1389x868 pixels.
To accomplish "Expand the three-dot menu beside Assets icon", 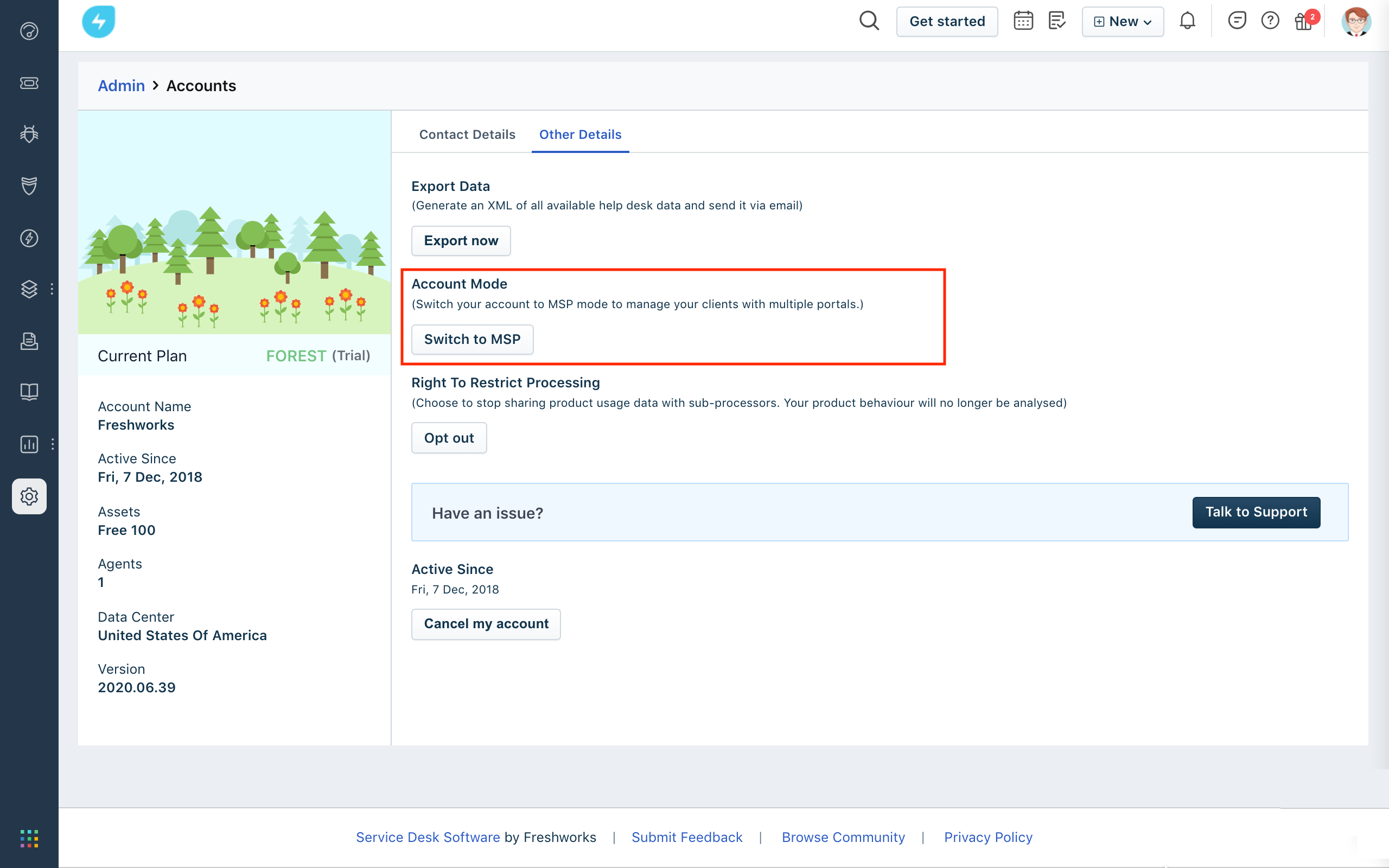I will point(52,289).
